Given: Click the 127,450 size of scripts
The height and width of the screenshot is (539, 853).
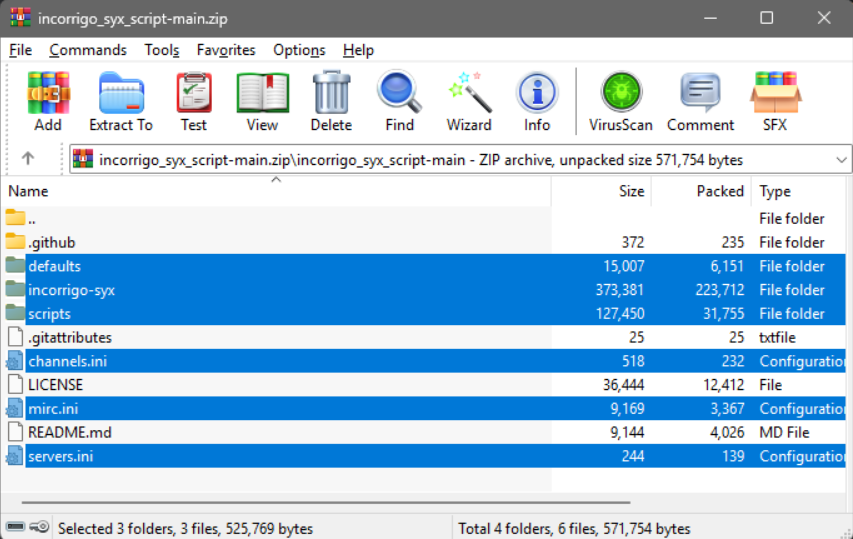Looking at the screenshot, I should (x=620, y=313).
